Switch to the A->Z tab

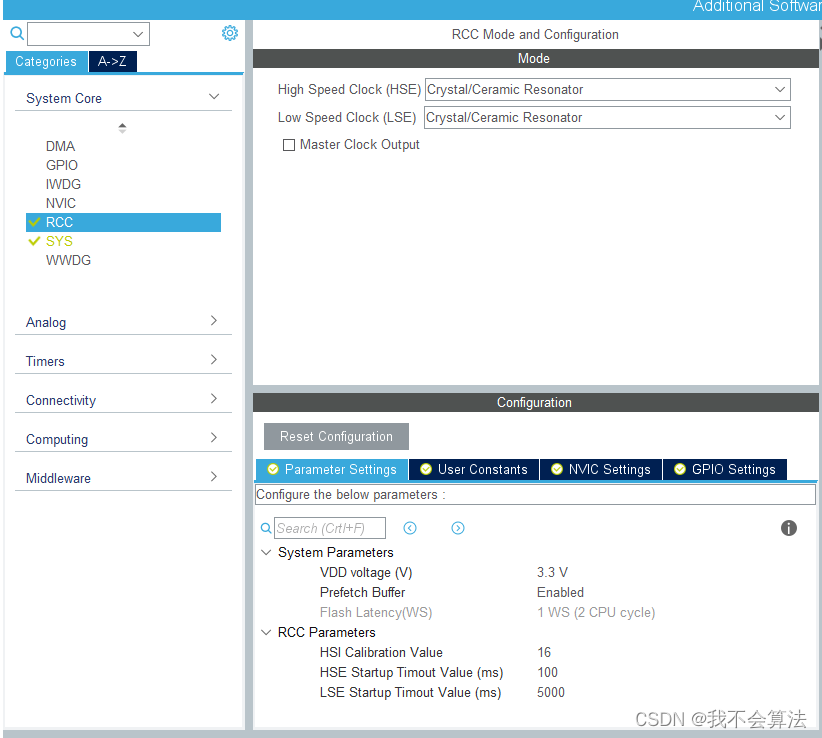tap(112, 61)
